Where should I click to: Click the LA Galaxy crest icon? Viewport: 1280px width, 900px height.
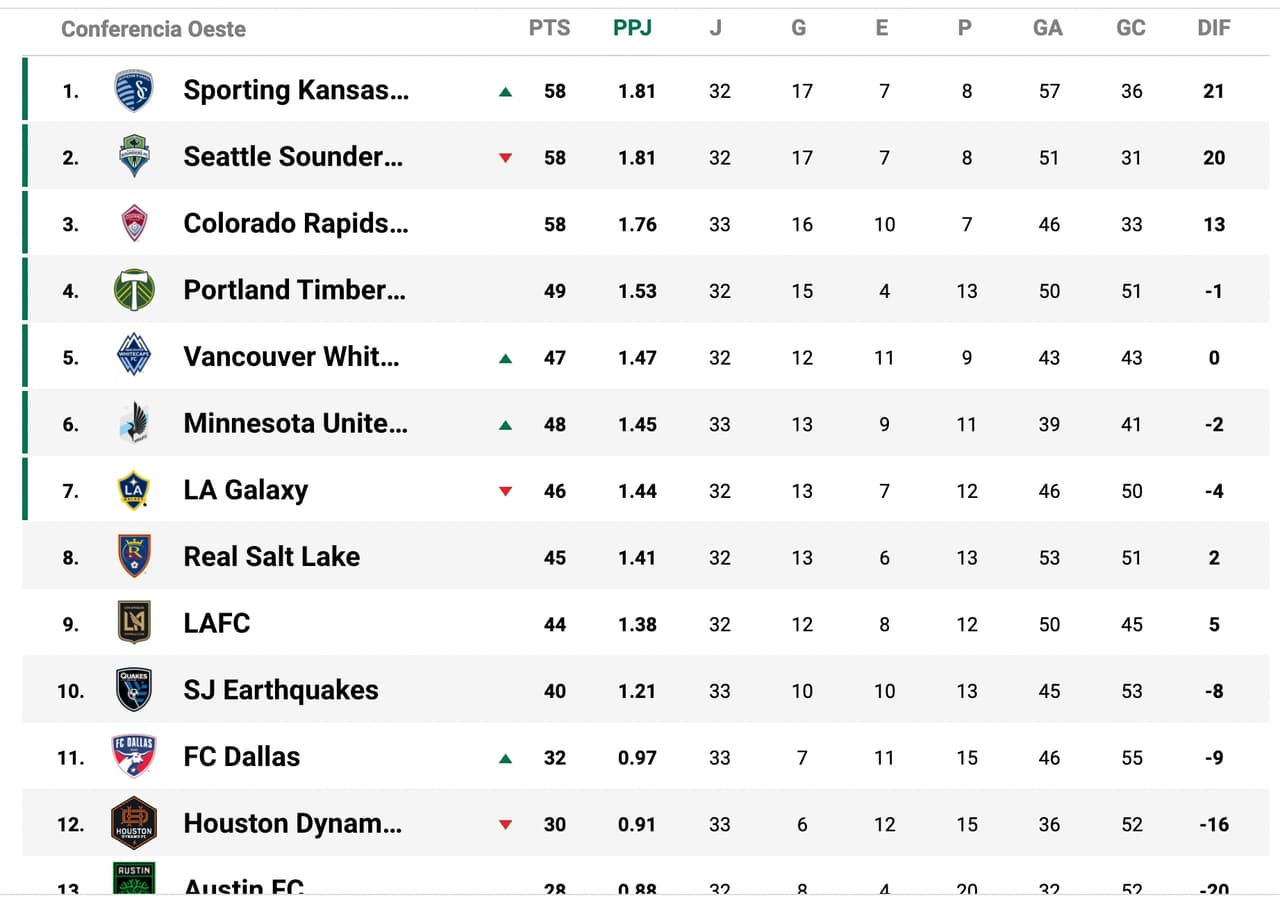[x=134, y=490]
